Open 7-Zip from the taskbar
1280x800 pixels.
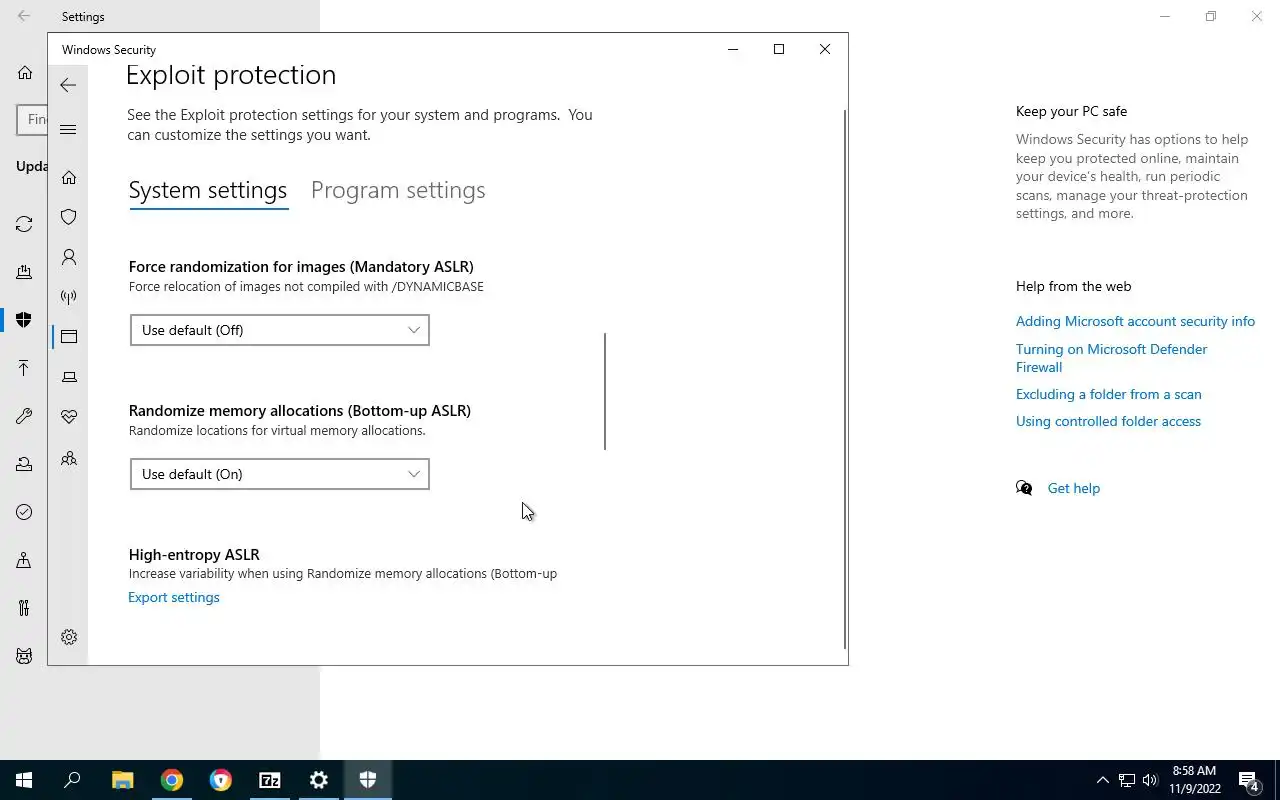[270, 780]
